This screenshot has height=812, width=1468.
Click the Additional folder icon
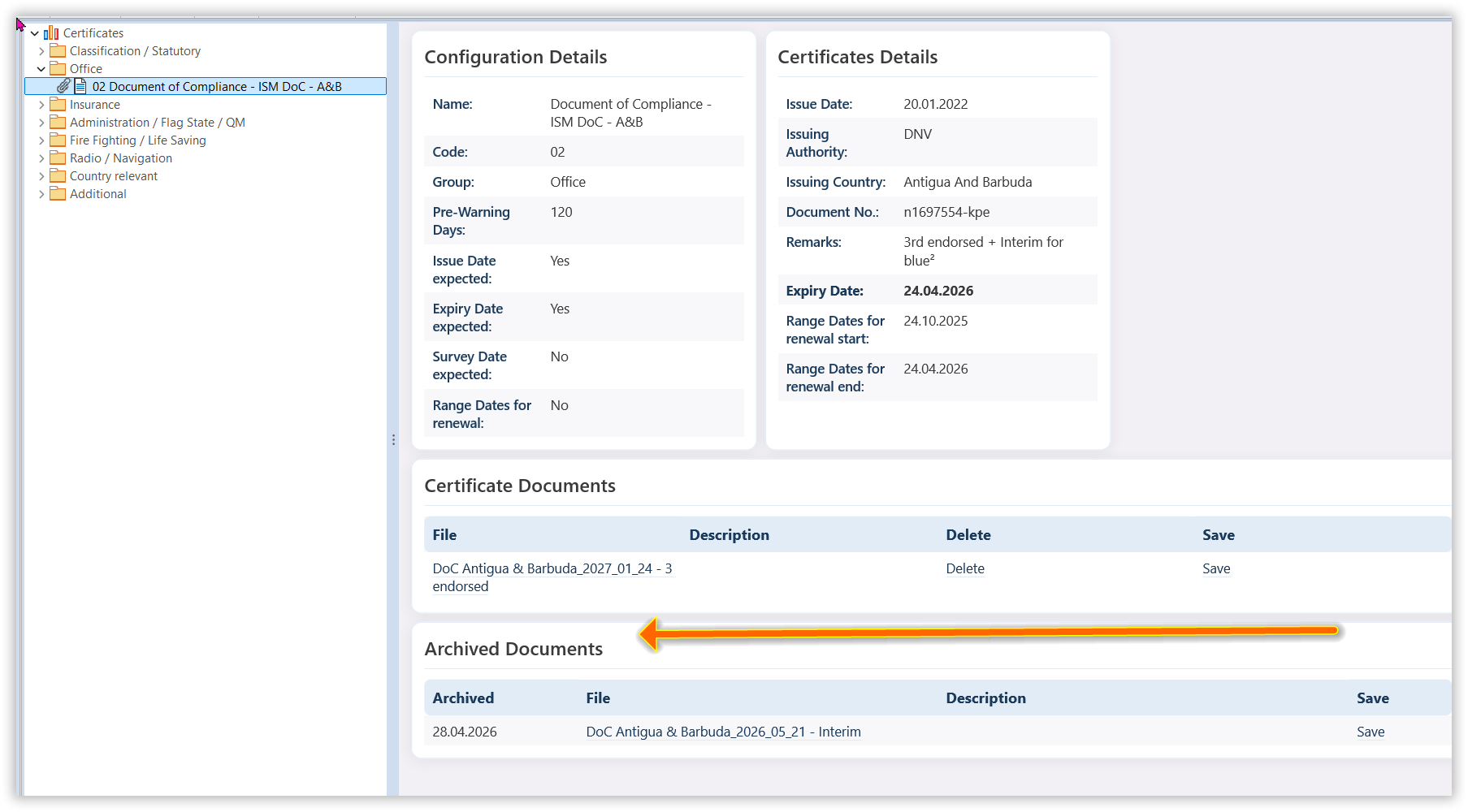[58, 193]
